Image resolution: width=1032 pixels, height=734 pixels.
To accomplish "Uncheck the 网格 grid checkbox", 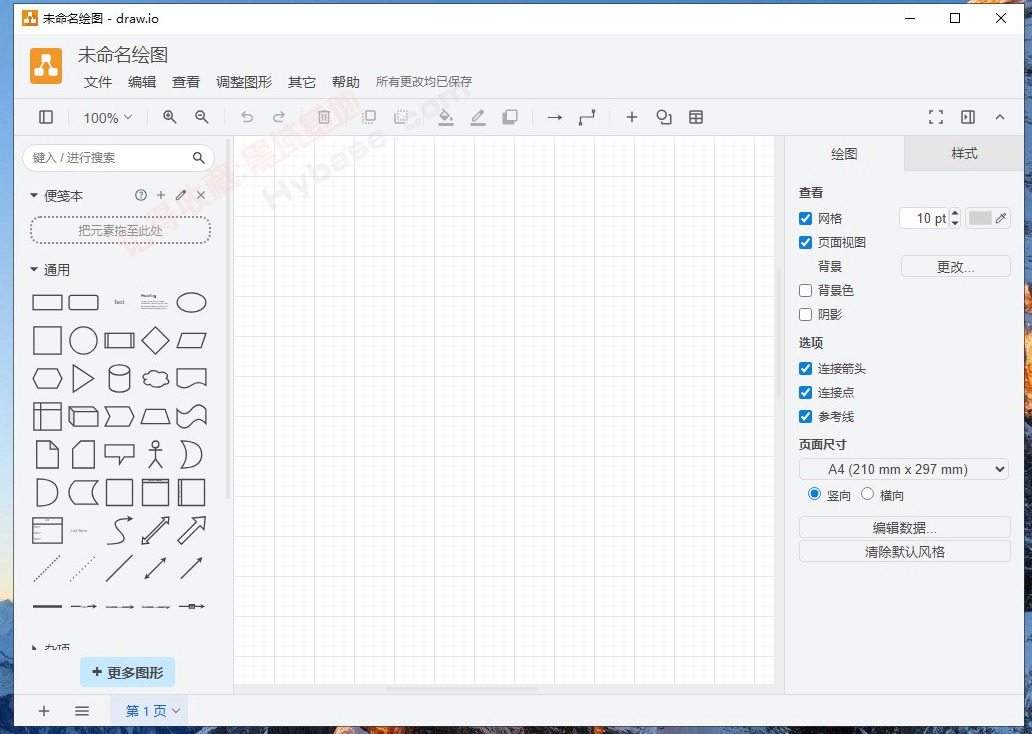I will (x=806, y=218).
